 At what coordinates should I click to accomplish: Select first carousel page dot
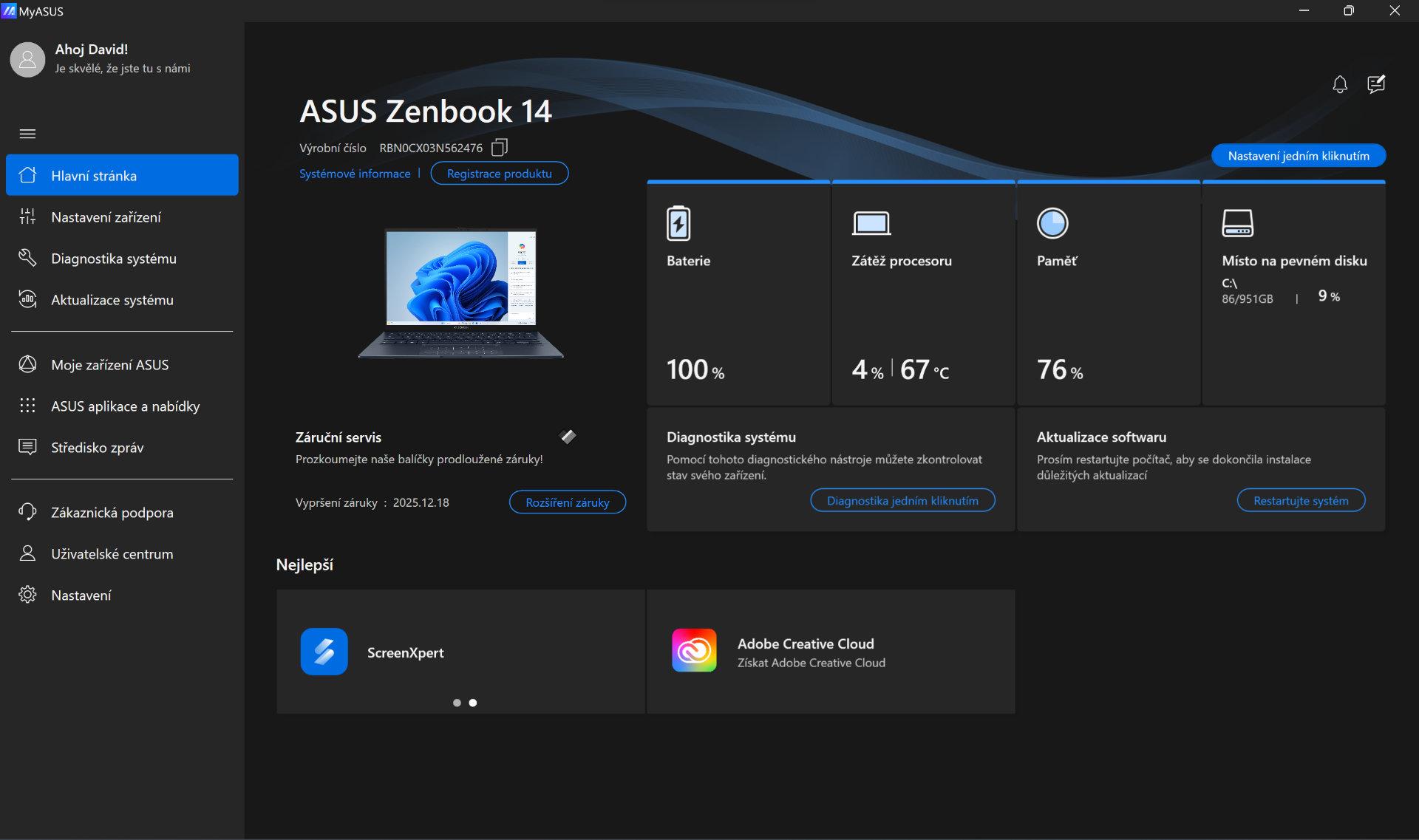[457, 703]
